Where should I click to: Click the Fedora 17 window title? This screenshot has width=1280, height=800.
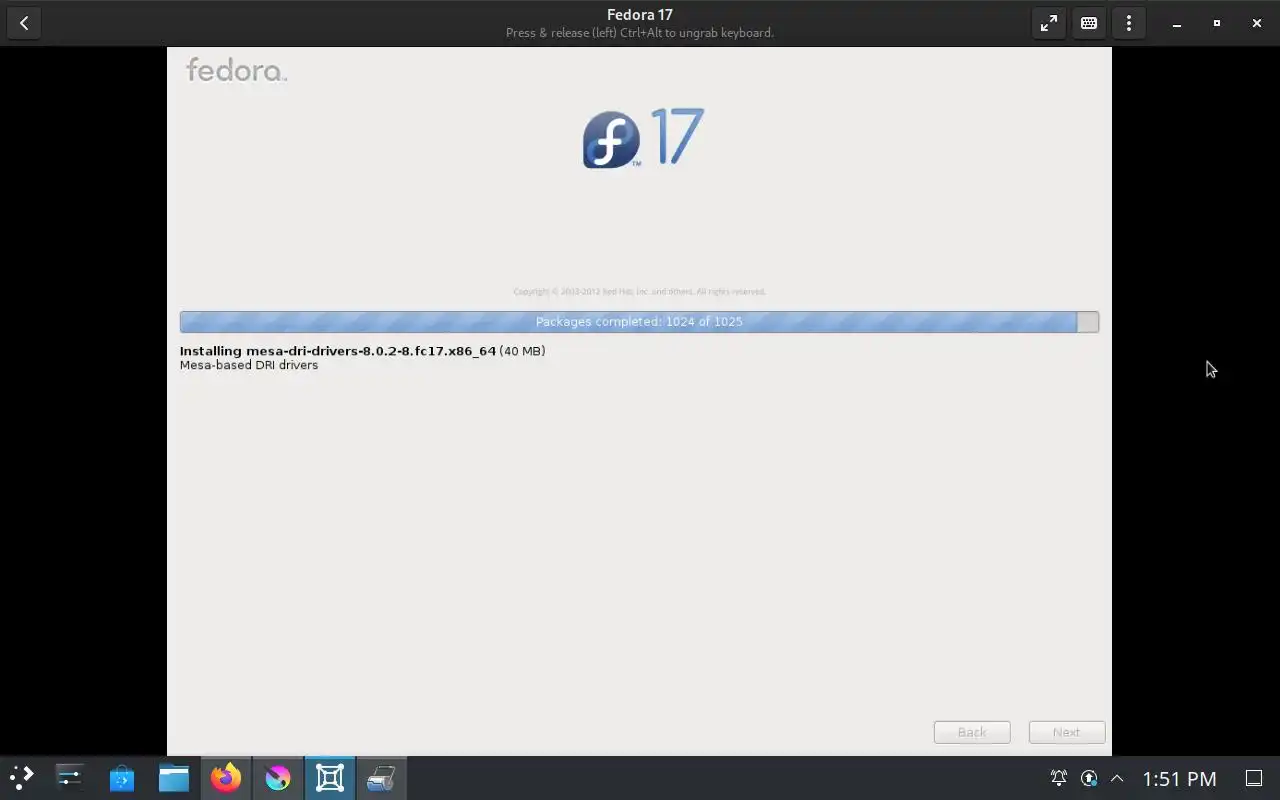640,15
